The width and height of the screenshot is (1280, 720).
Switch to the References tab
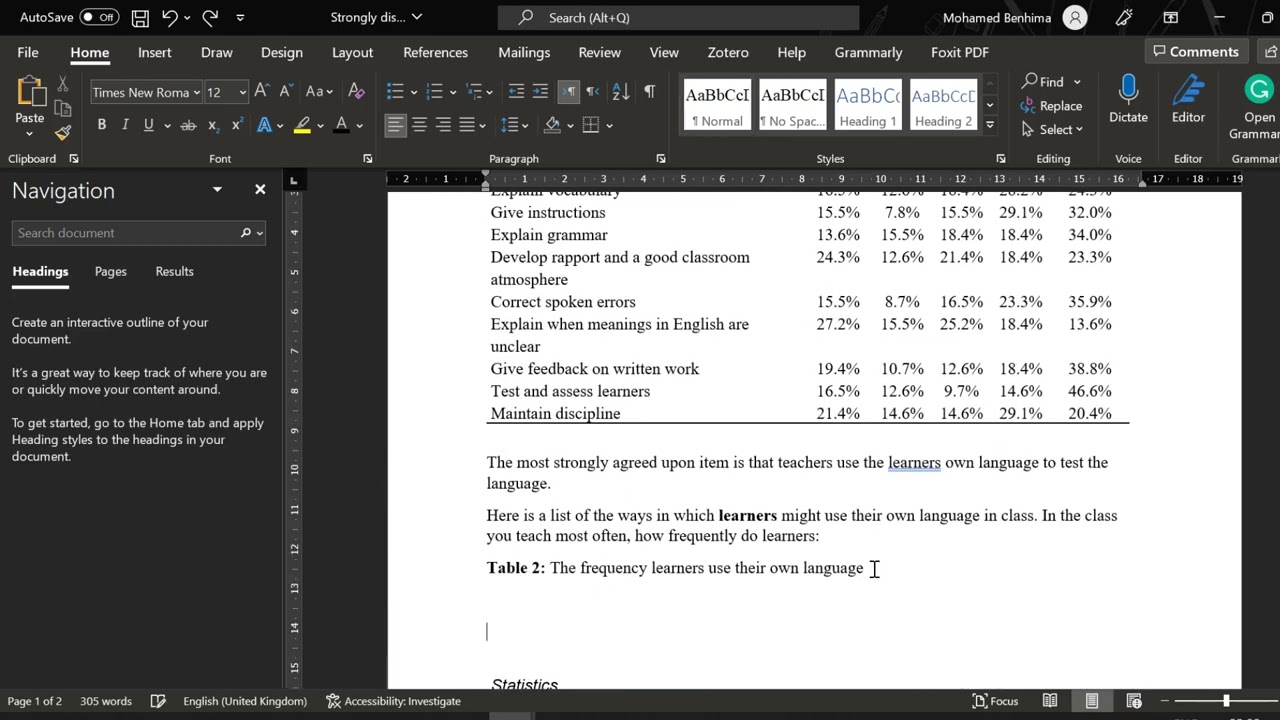coord(435,52)
